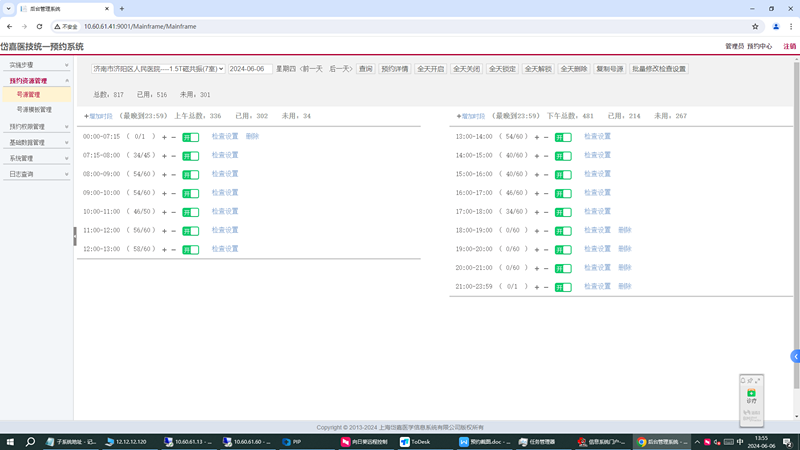Open 检查设置 link for 12:00-13:00 slot
Viewport: 800px width, 450px height.
point(225,248)
